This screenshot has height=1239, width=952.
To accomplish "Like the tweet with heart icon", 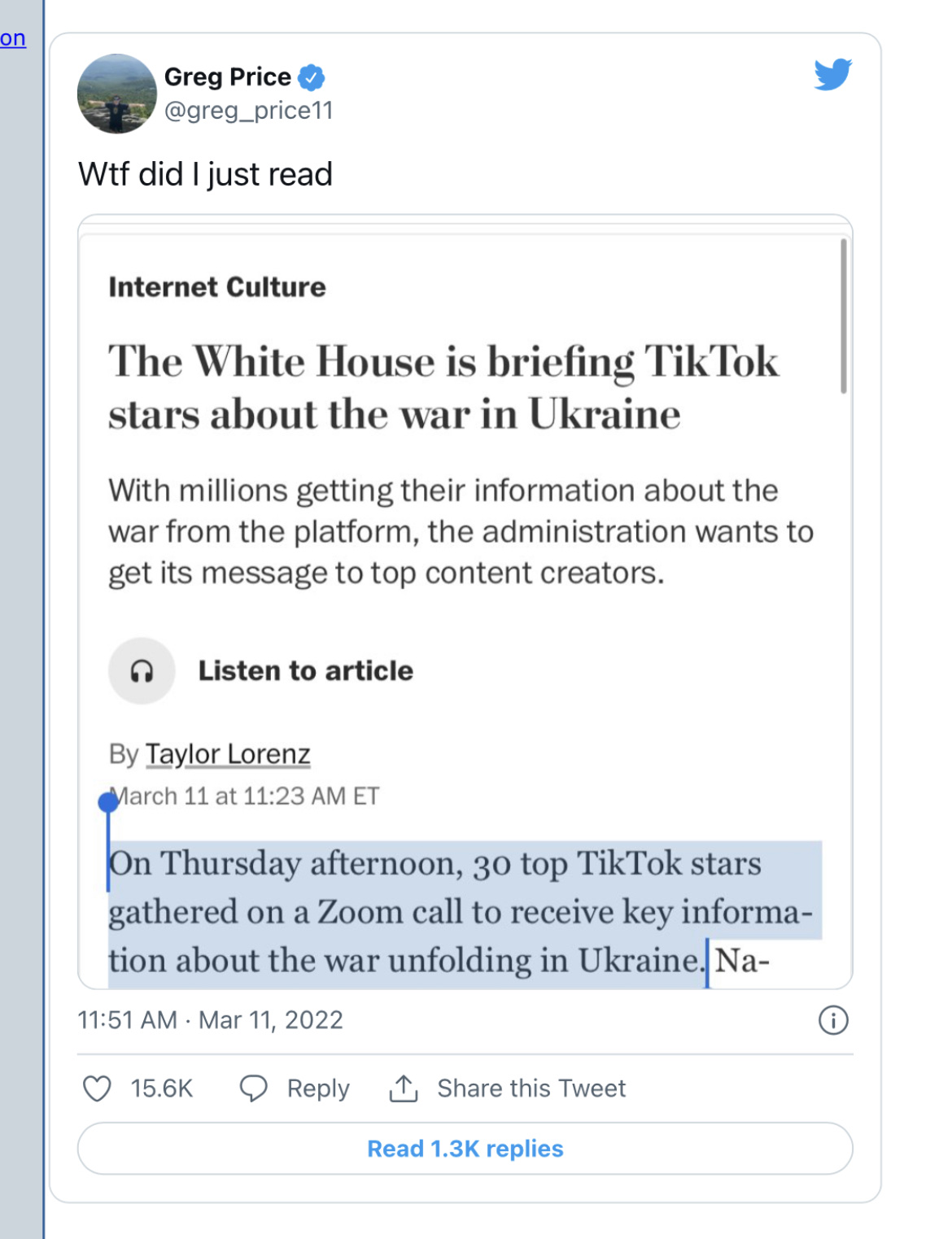I will (x=97, y=1088).
